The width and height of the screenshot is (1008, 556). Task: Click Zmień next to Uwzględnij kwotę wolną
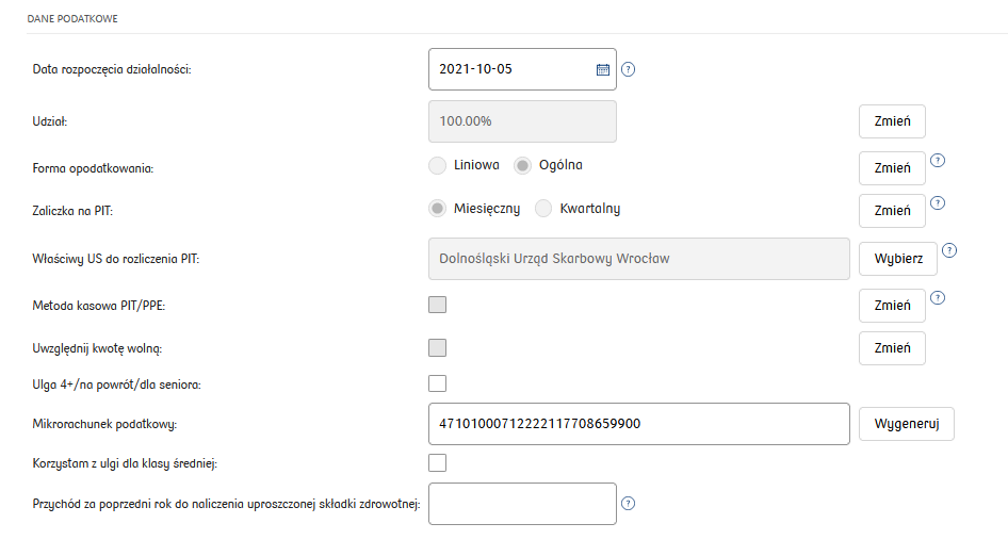click(x=892, y=348)
